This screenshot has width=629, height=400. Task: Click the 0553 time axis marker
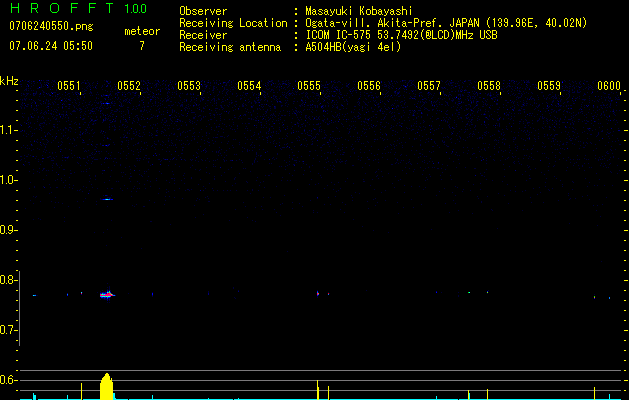point(189,86)
